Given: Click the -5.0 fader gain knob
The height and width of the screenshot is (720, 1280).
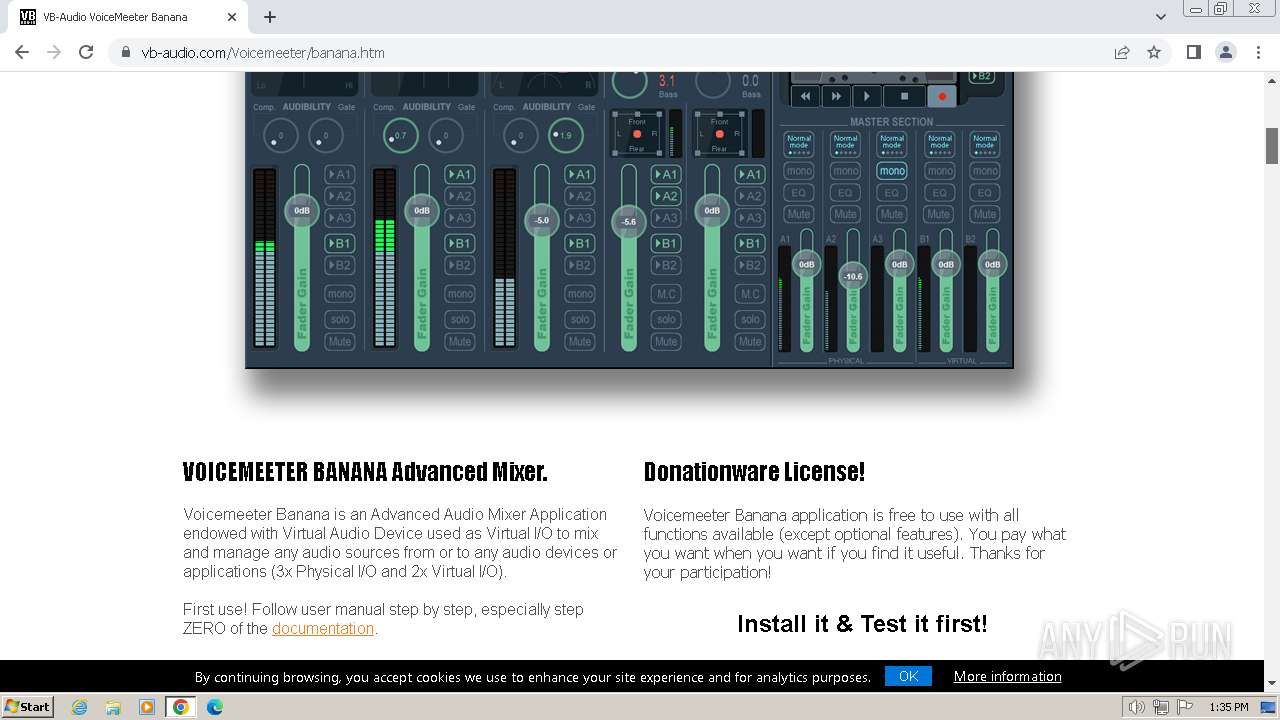Looking at the screenshot, I should [542, 220].
